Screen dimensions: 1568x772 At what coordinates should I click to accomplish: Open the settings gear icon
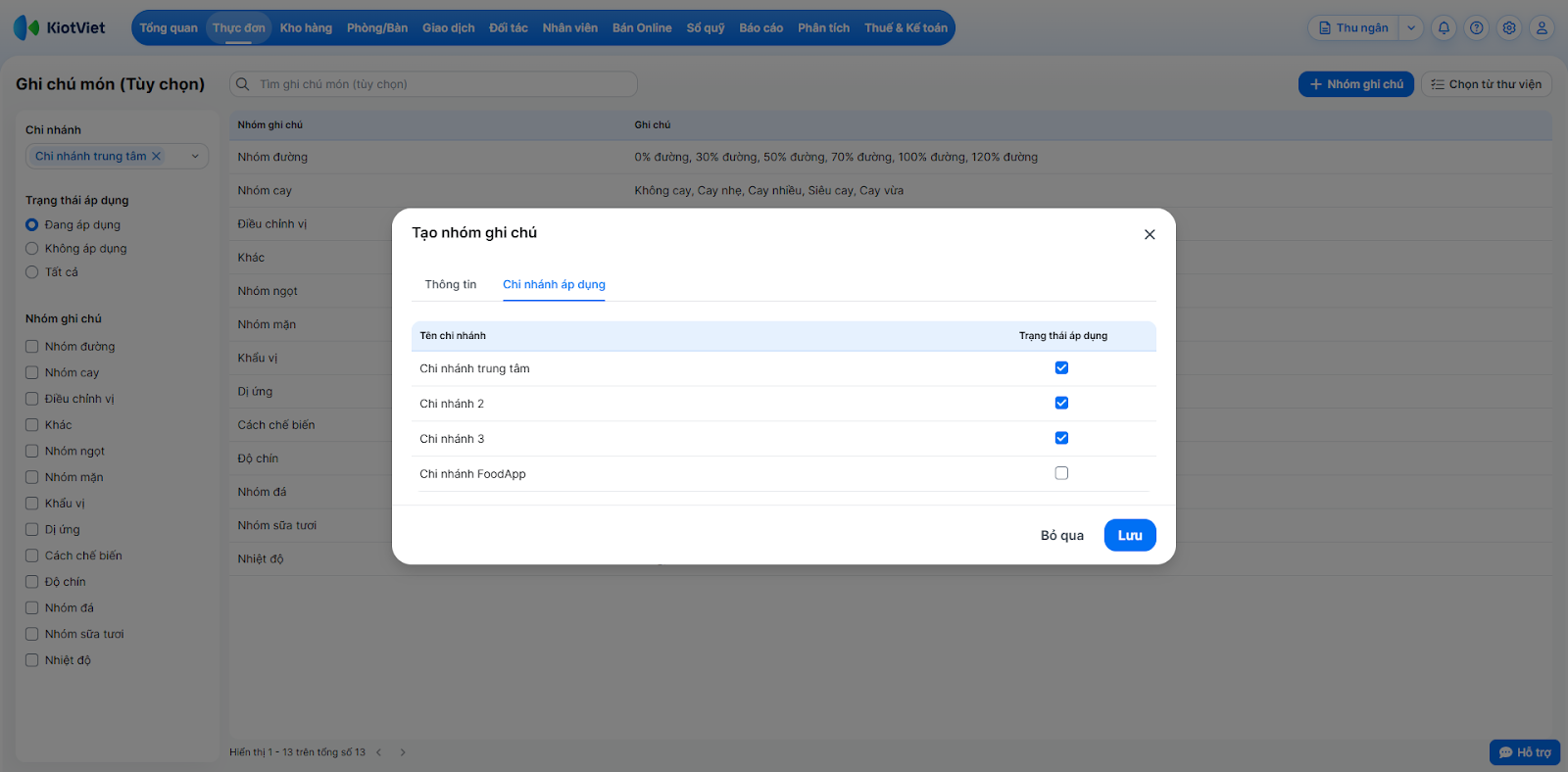1509,28
